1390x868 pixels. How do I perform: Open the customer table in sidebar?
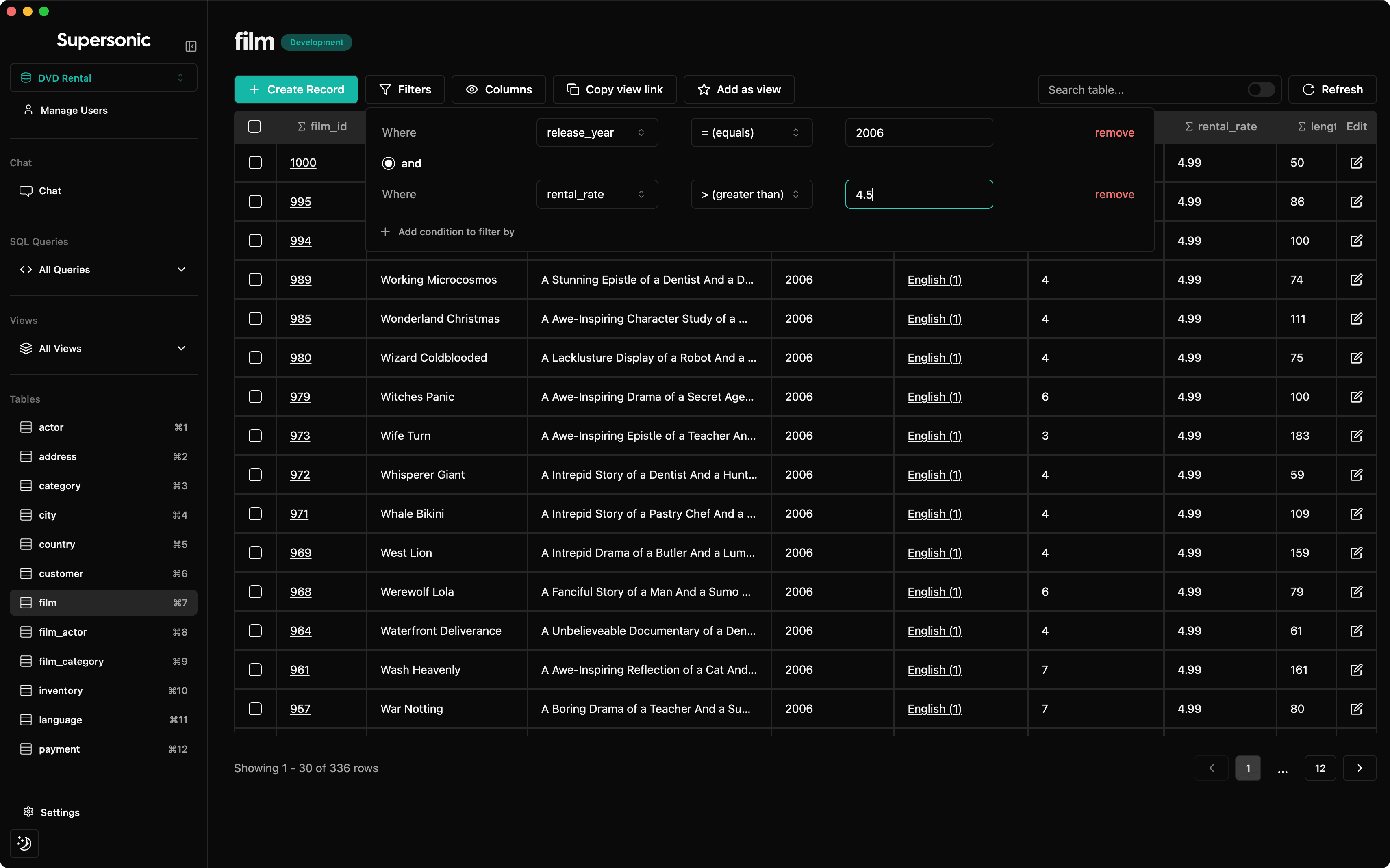[103, 573]
